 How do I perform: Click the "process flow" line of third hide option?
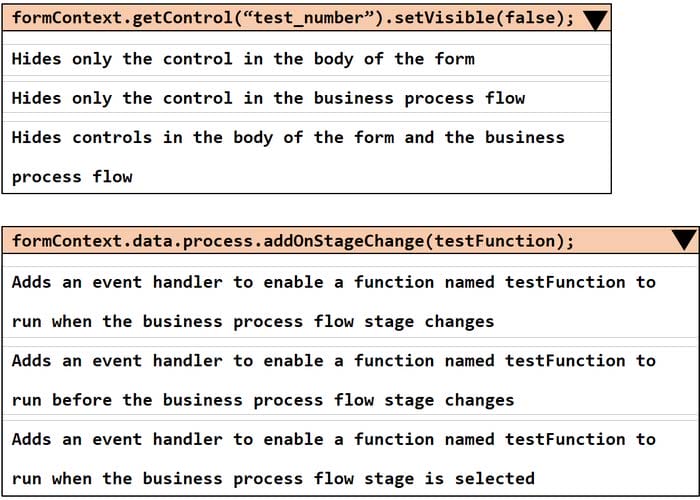pyautogui.click(x=72, y=177)
